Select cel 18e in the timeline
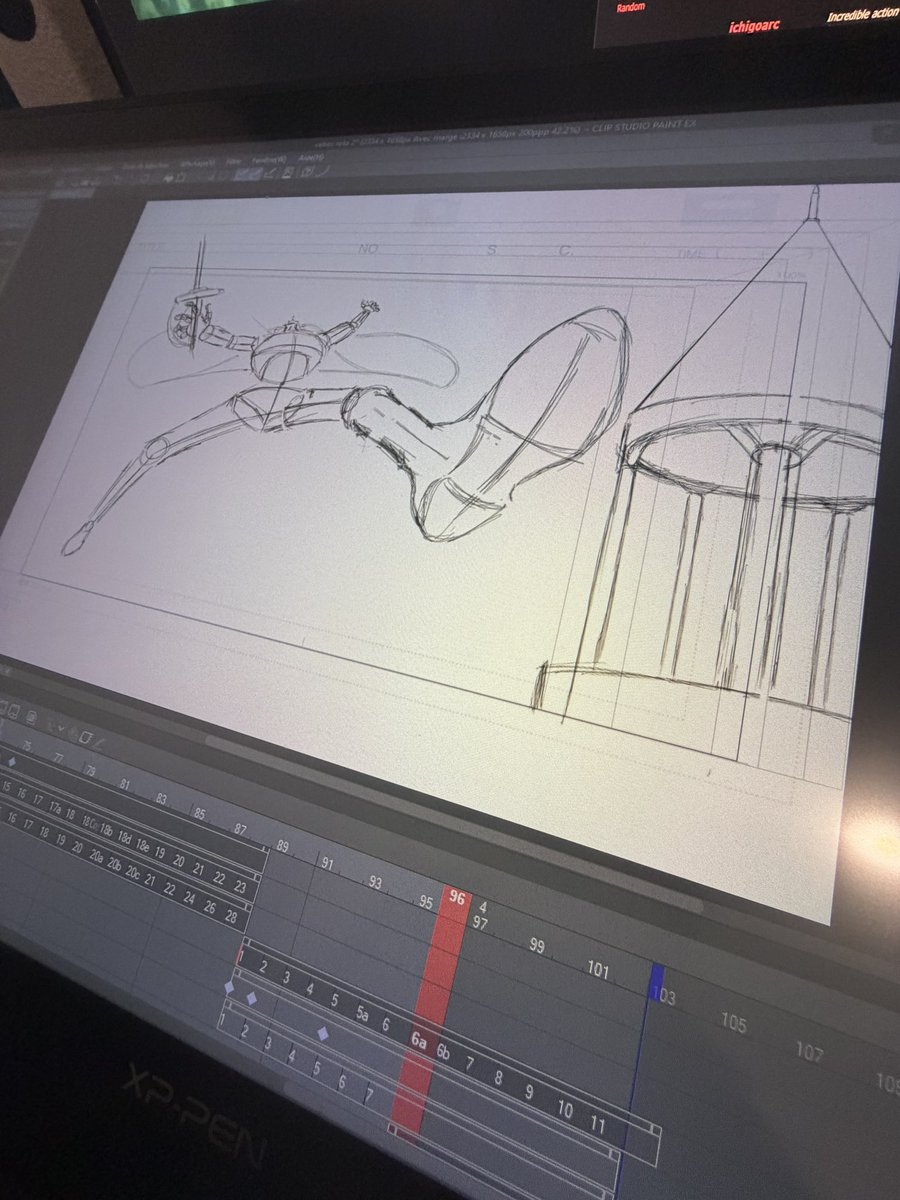Viewport: 900px width, 1200px height. coord(145,846)
